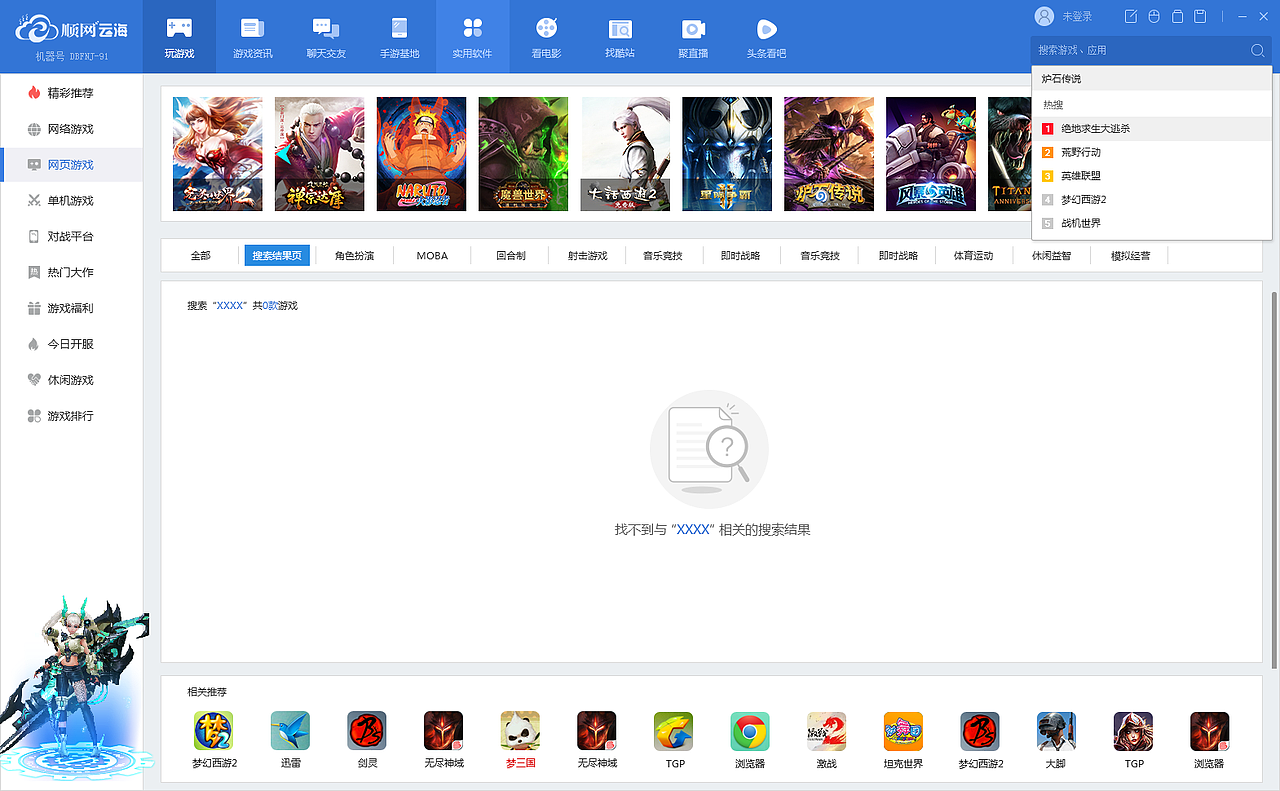Open the 找酷站 site finder section
1280x791 pixels.
click(620, 37)
